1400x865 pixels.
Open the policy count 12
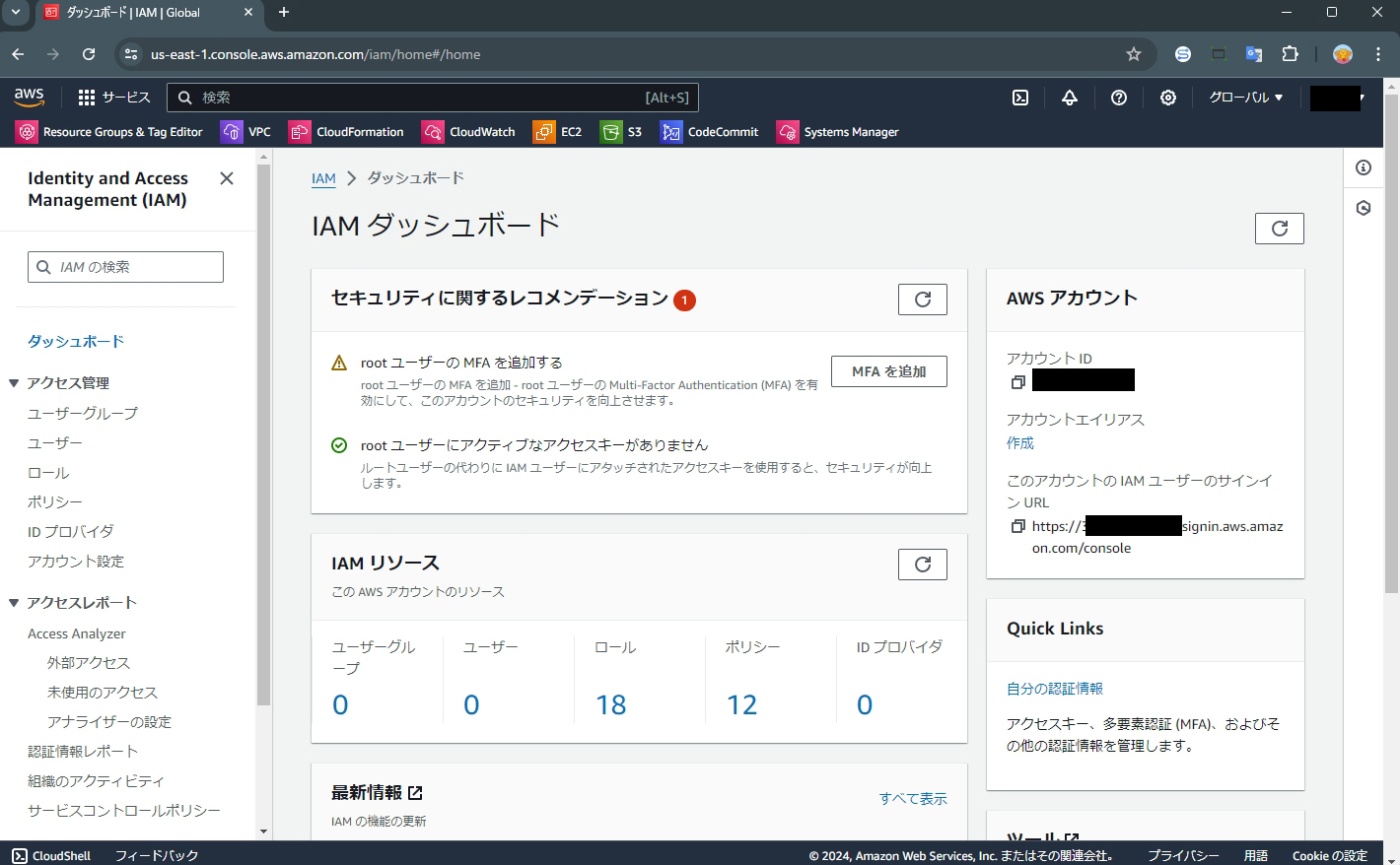[x=741, y=705]
